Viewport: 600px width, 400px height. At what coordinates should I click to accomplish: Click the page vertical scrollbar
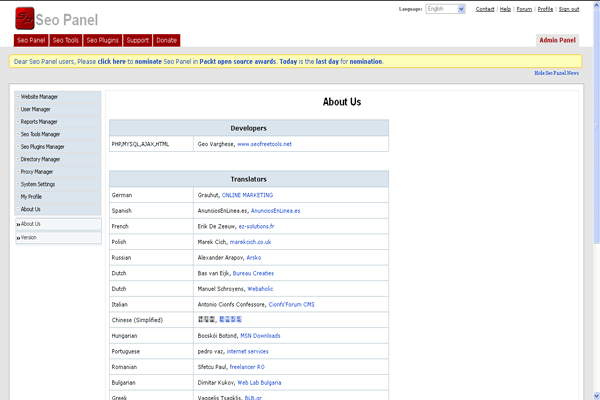pyautogui.click(x=596, y=200)
